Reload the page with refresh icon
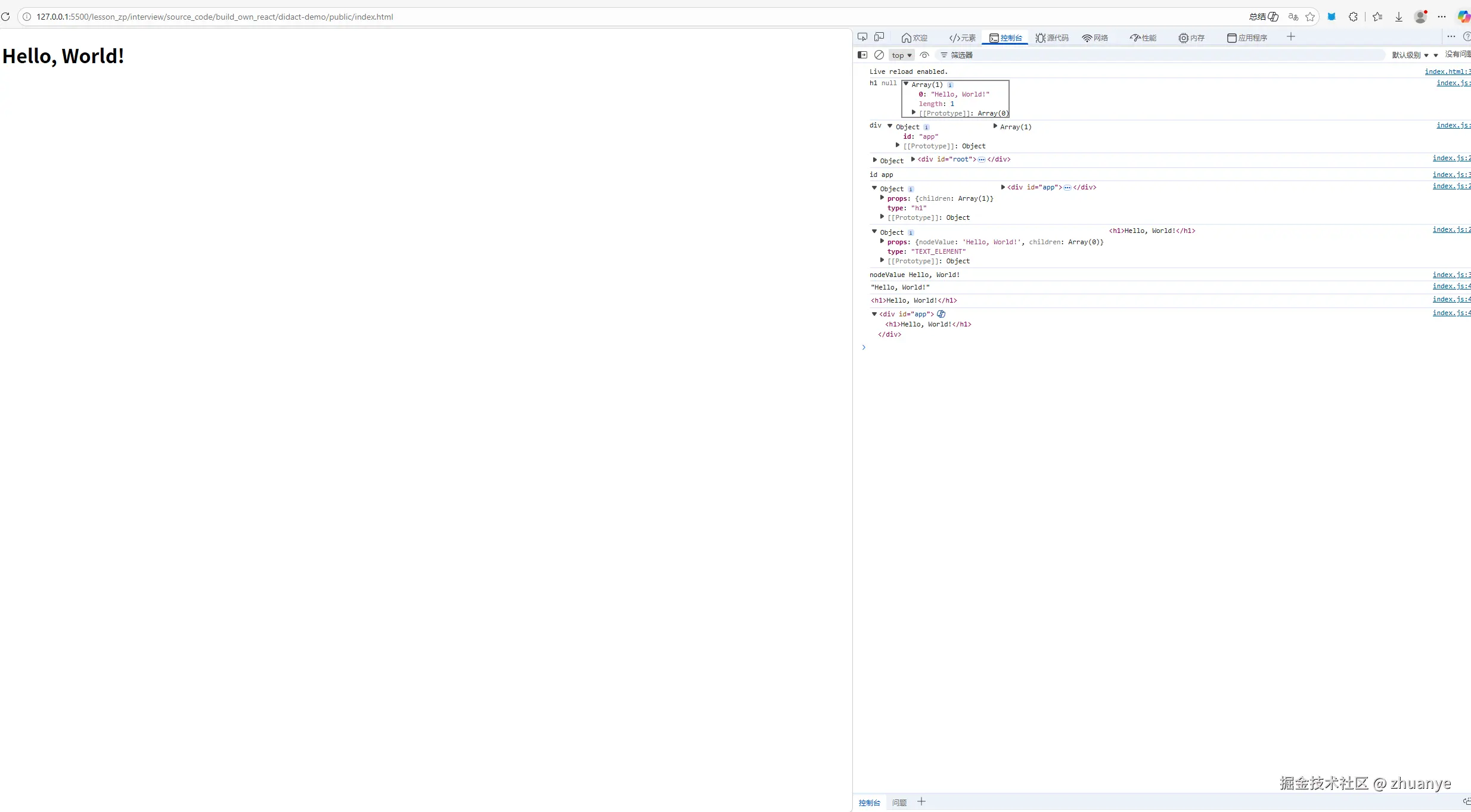Image resolution: width=1471 pixels, height=812 pixels. pos(5,17)
